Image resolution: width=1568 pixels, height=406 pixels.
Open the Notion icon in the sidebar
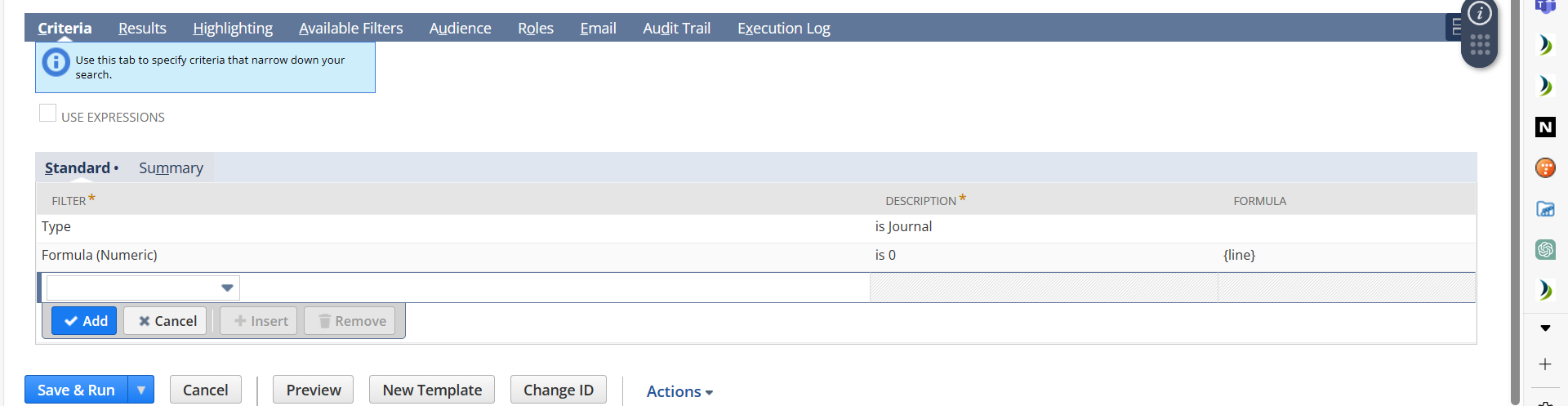pyautogui.click(x=1545, y=127)
